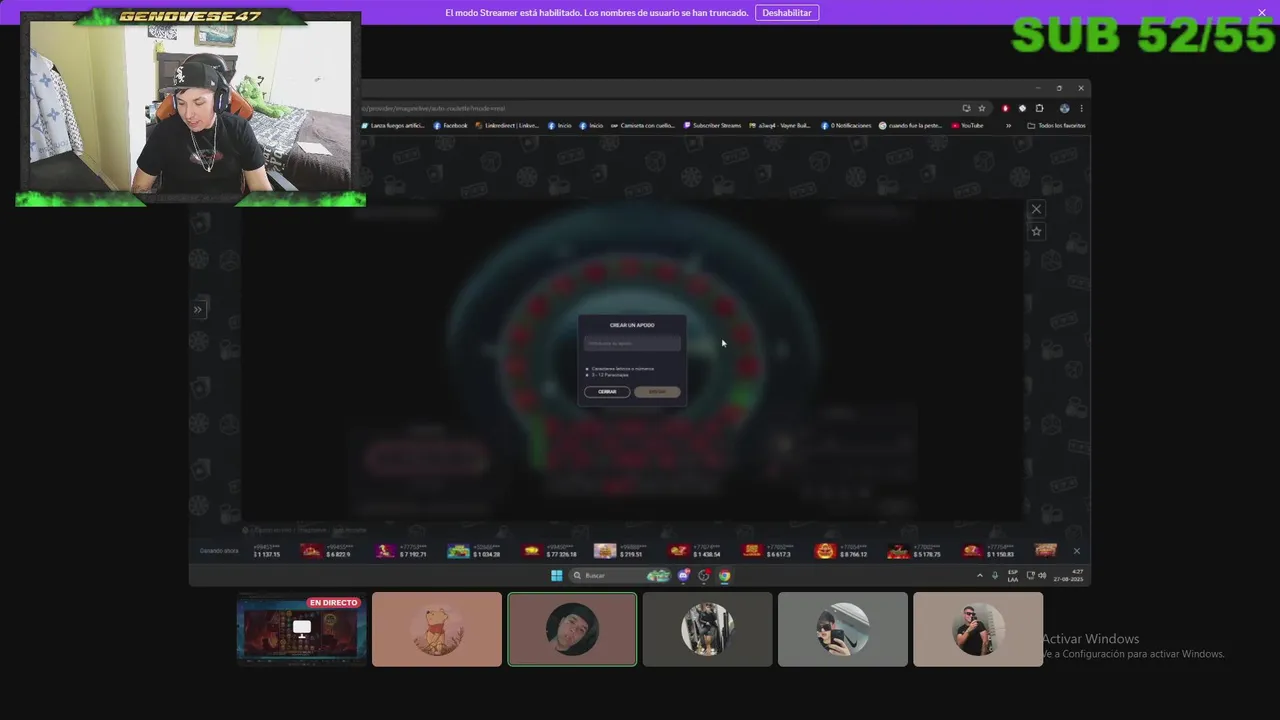Open the Facebook bookmark
Screen dimensions: 1280x720
[x=450, y=126]
